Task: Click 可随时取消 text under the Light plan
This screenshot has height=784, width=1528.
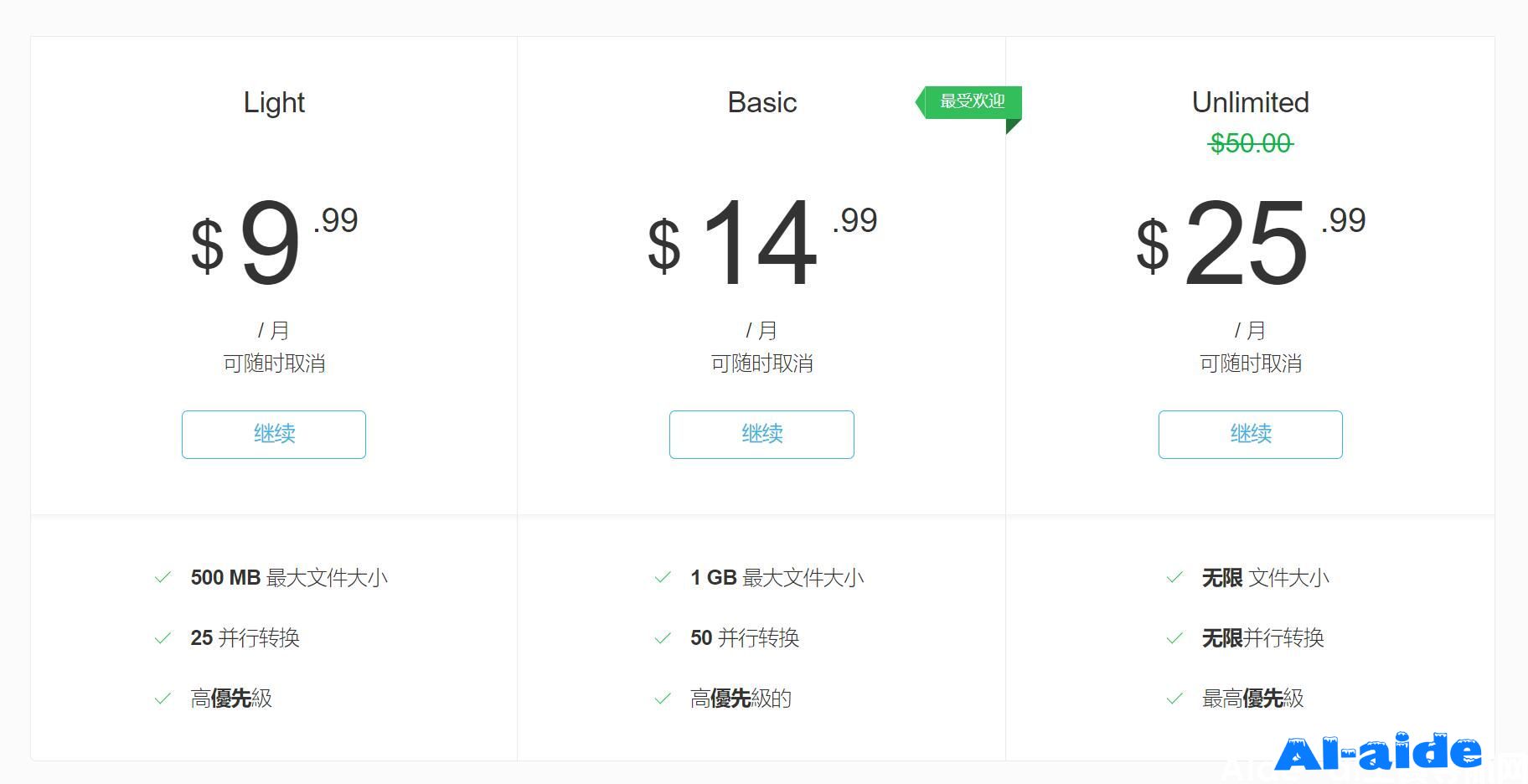Action: [274, 364]
